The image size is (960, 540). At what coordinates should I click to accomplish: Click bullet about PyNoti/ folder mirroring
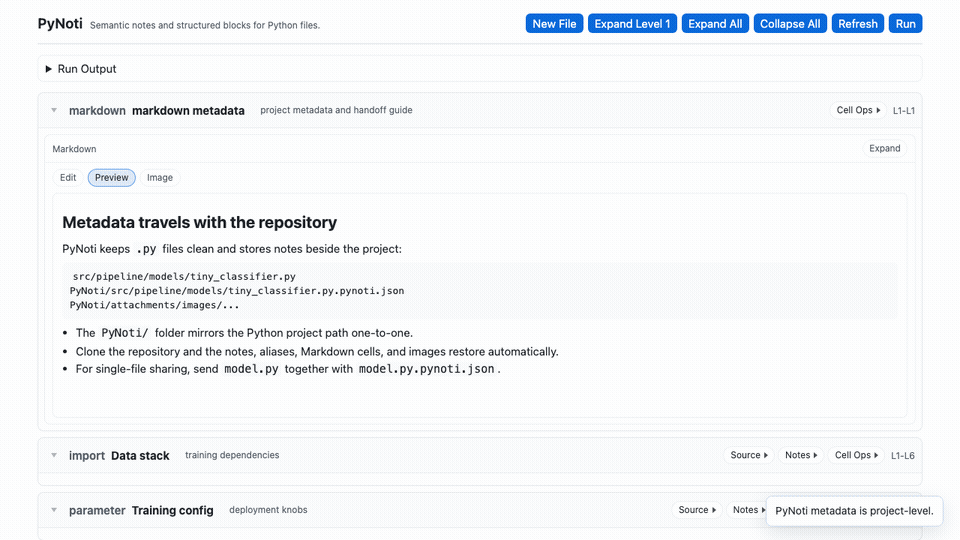pos(244,333)
